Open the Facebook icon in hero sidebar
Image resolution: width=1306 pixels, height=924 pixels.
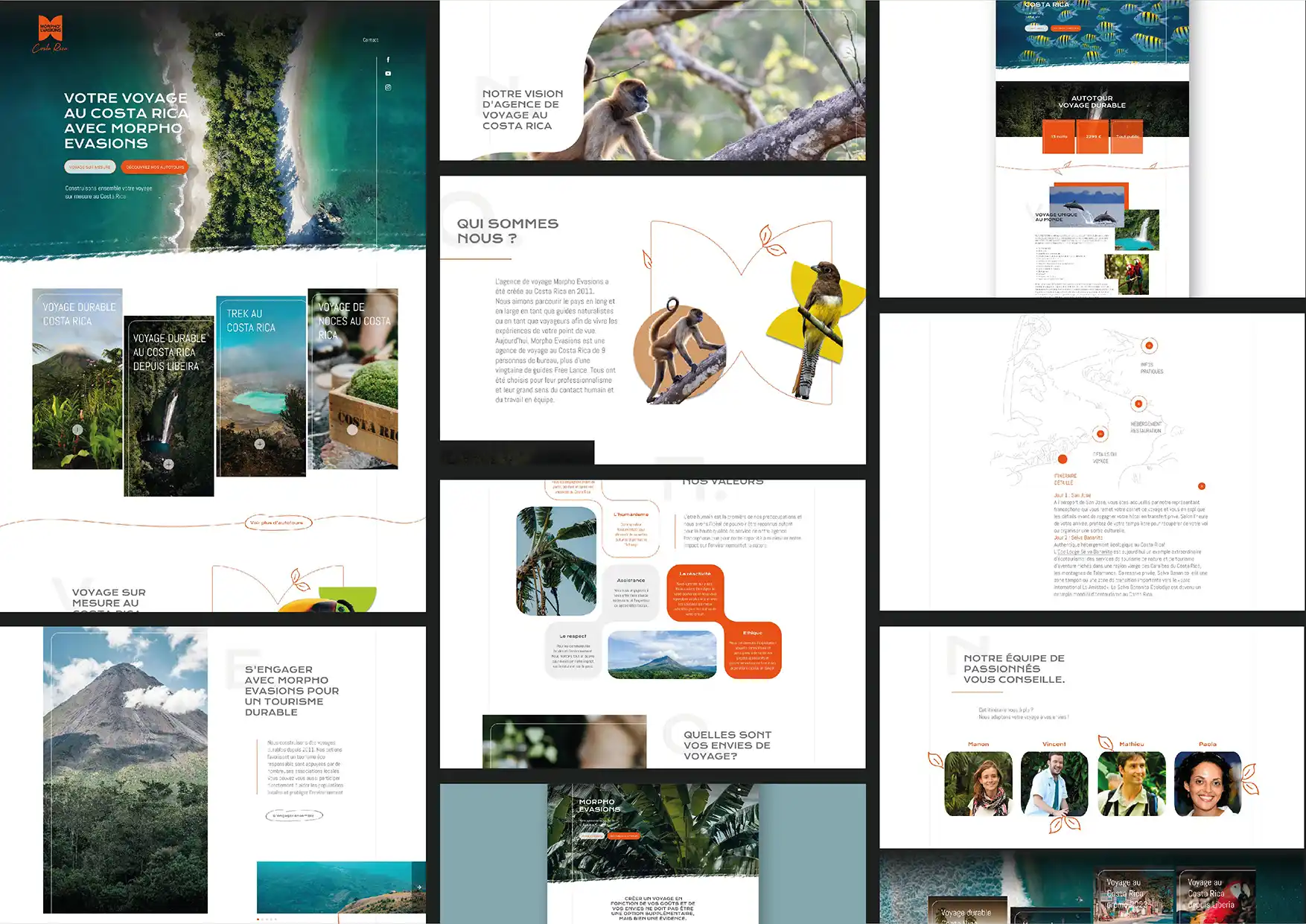(388, 60)
